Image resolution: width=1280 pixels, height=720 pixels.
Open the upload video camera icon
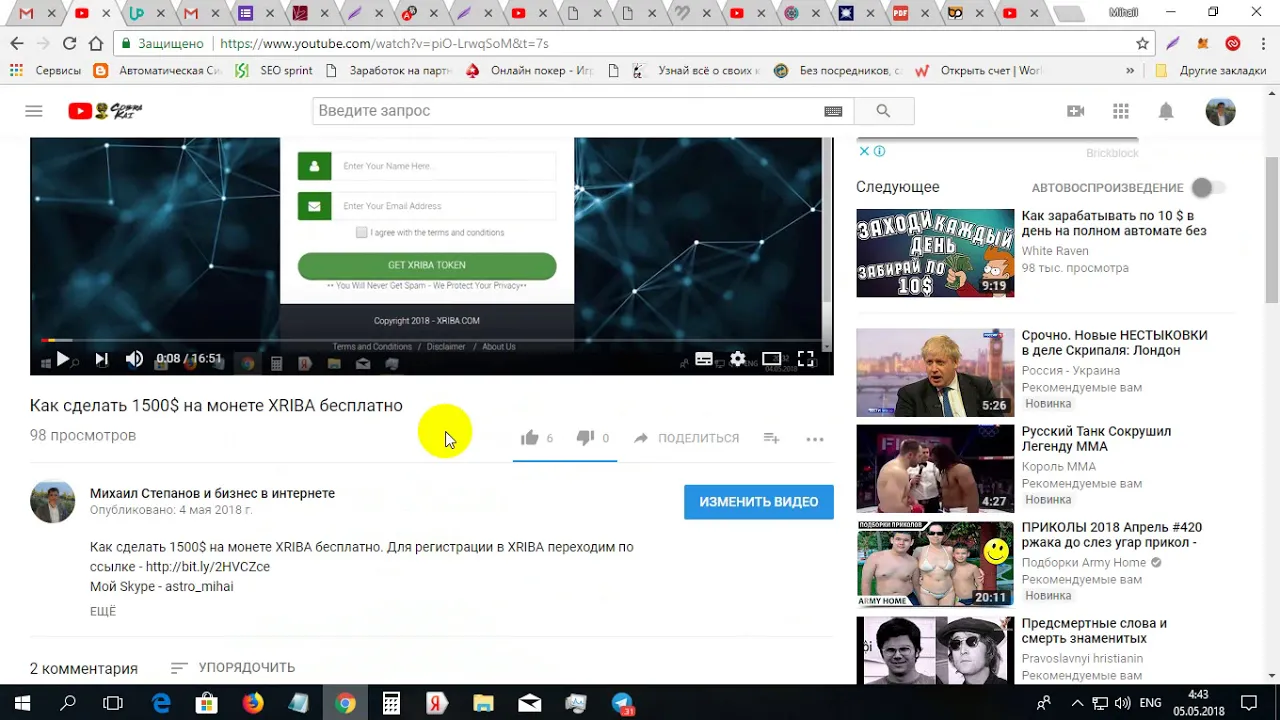[x=1076, y=111]
